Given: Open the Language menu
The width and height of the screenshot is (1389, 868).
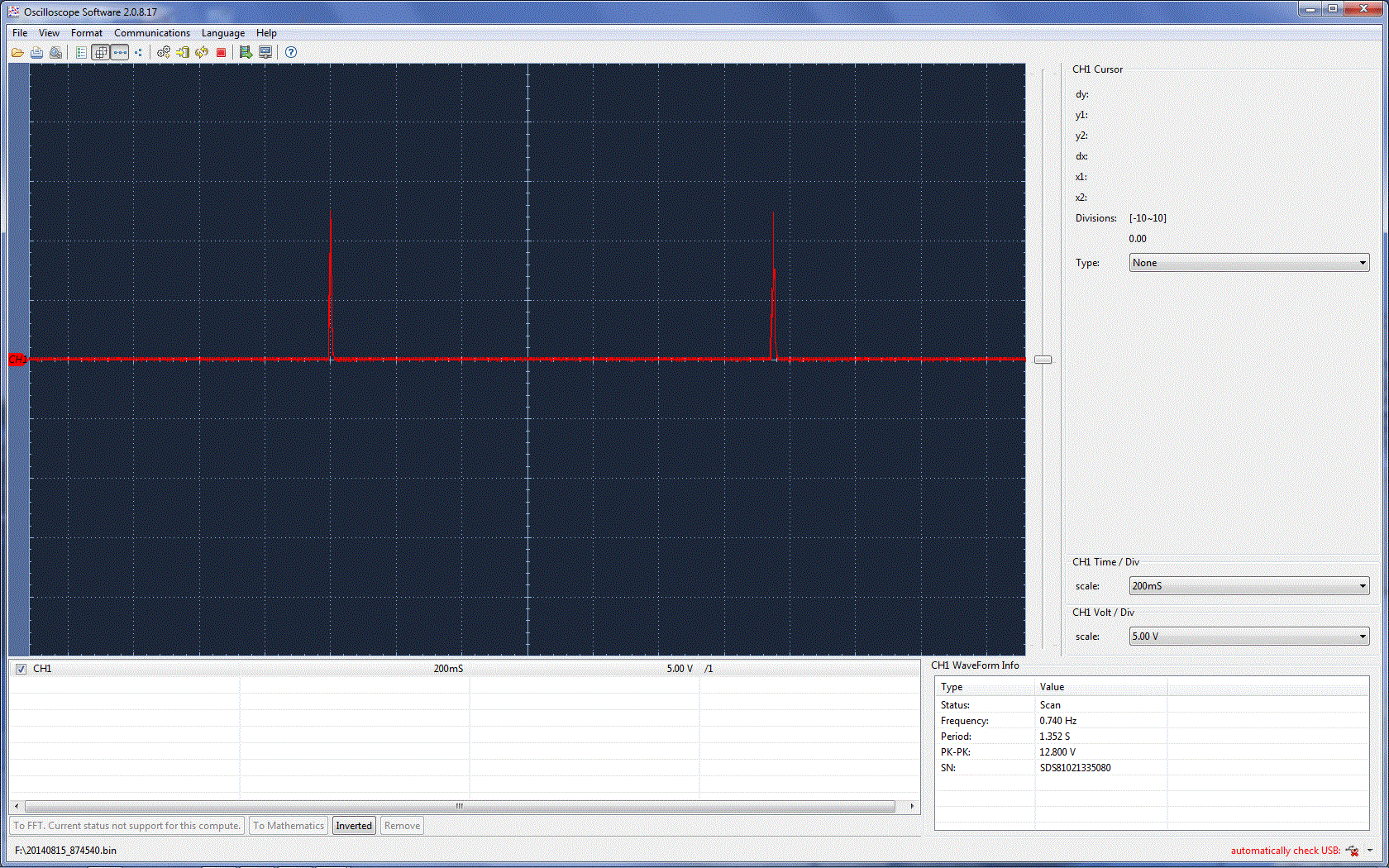Looking at the screenshot, I should [x=223, y=33].
